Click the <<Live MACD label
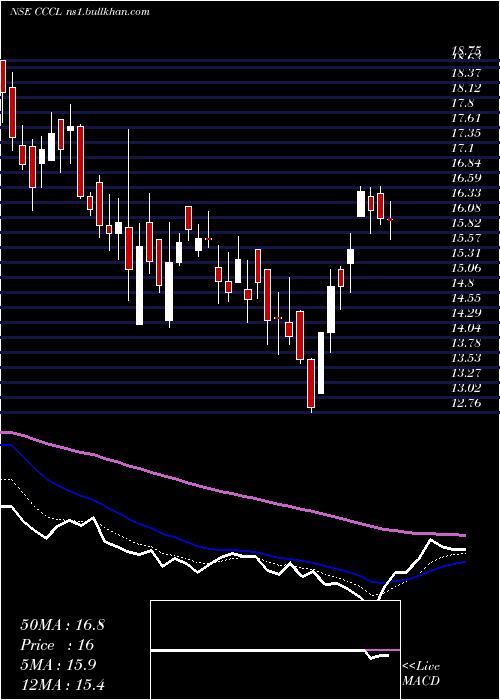The height and width of the screenshot is (700, 500). [421, 673]
